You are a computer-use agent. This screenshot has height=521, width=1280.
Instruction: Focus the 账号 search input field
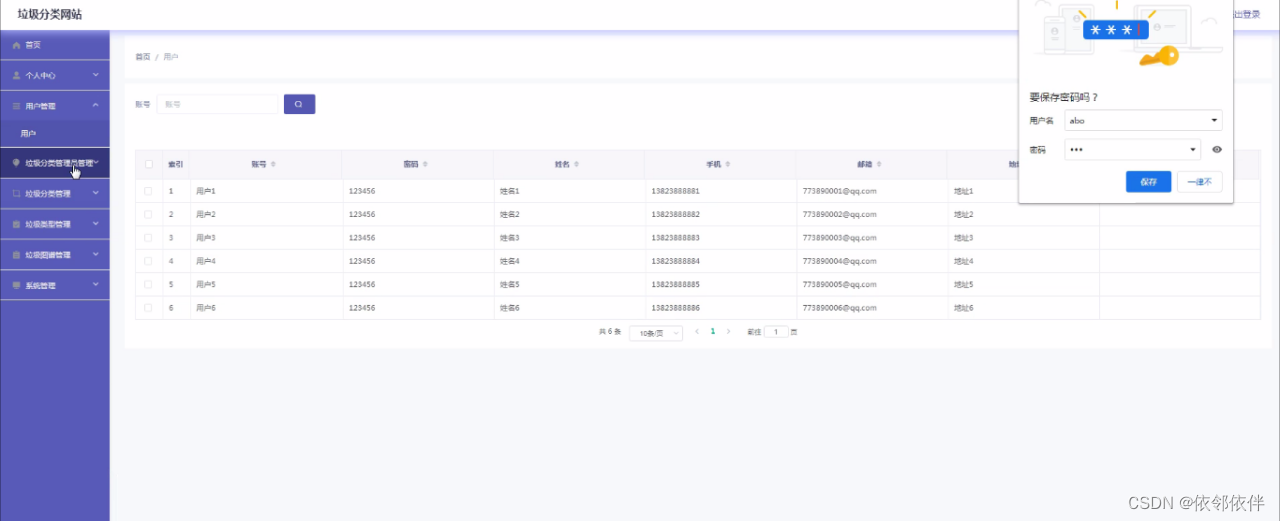pos(217,104)
